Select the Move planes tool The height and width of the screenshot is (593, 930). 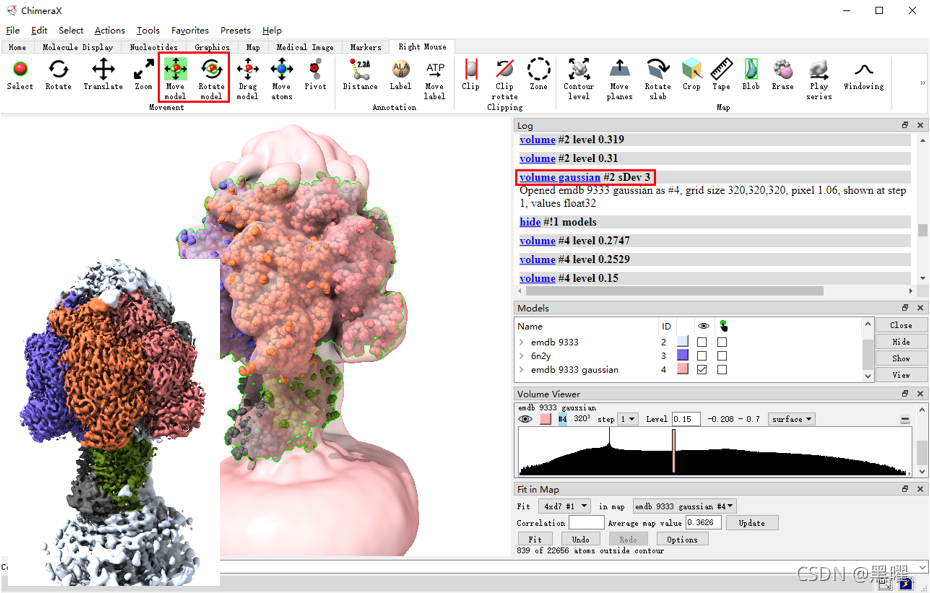(x=619, y=78)
